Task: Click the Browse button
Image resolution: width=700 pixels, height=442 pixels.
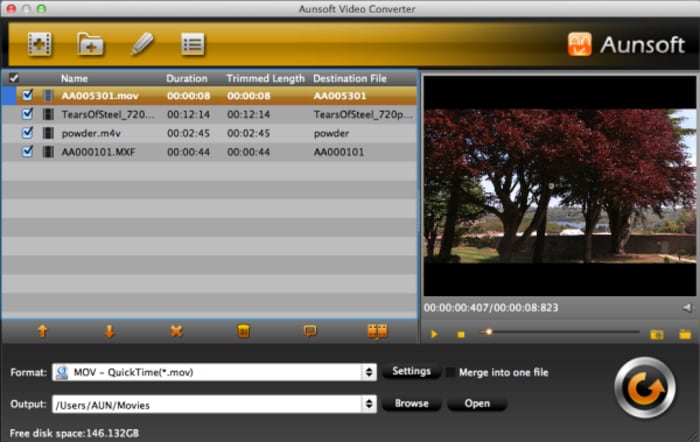Action: (x=412, y=404)
